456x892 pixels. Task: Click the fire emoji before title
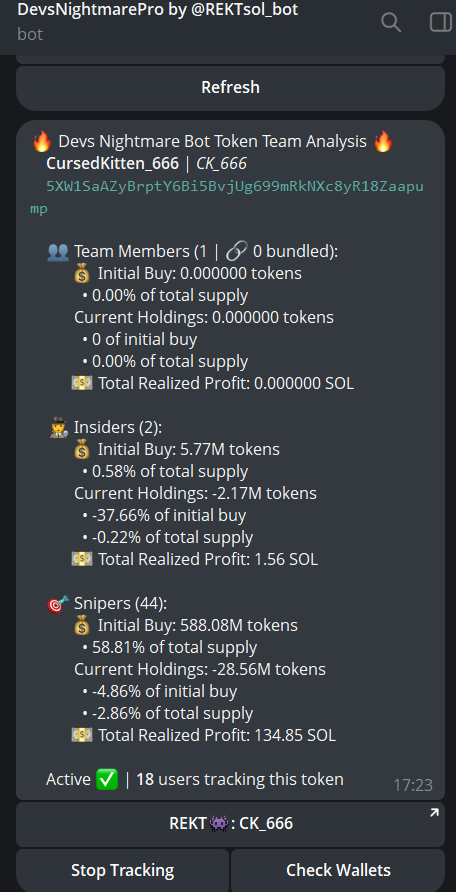point(42,142)
